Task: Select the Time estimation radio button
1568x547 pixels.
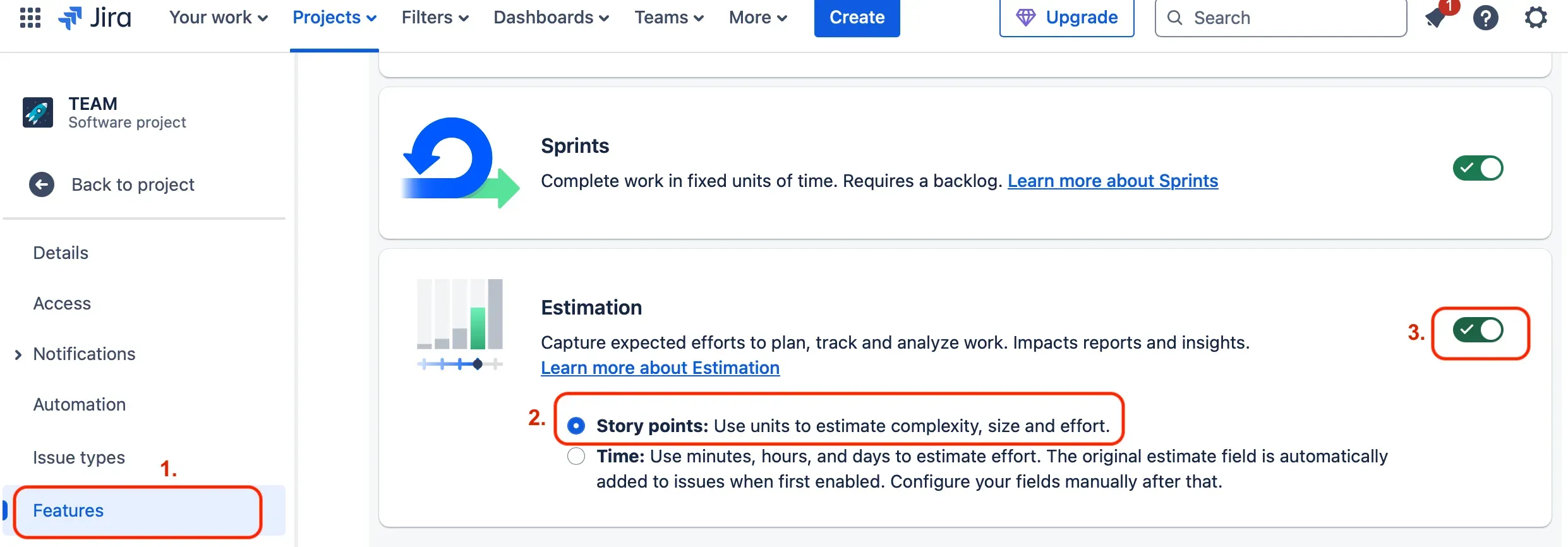Action: pyautogui.click(x=576, y=456)
